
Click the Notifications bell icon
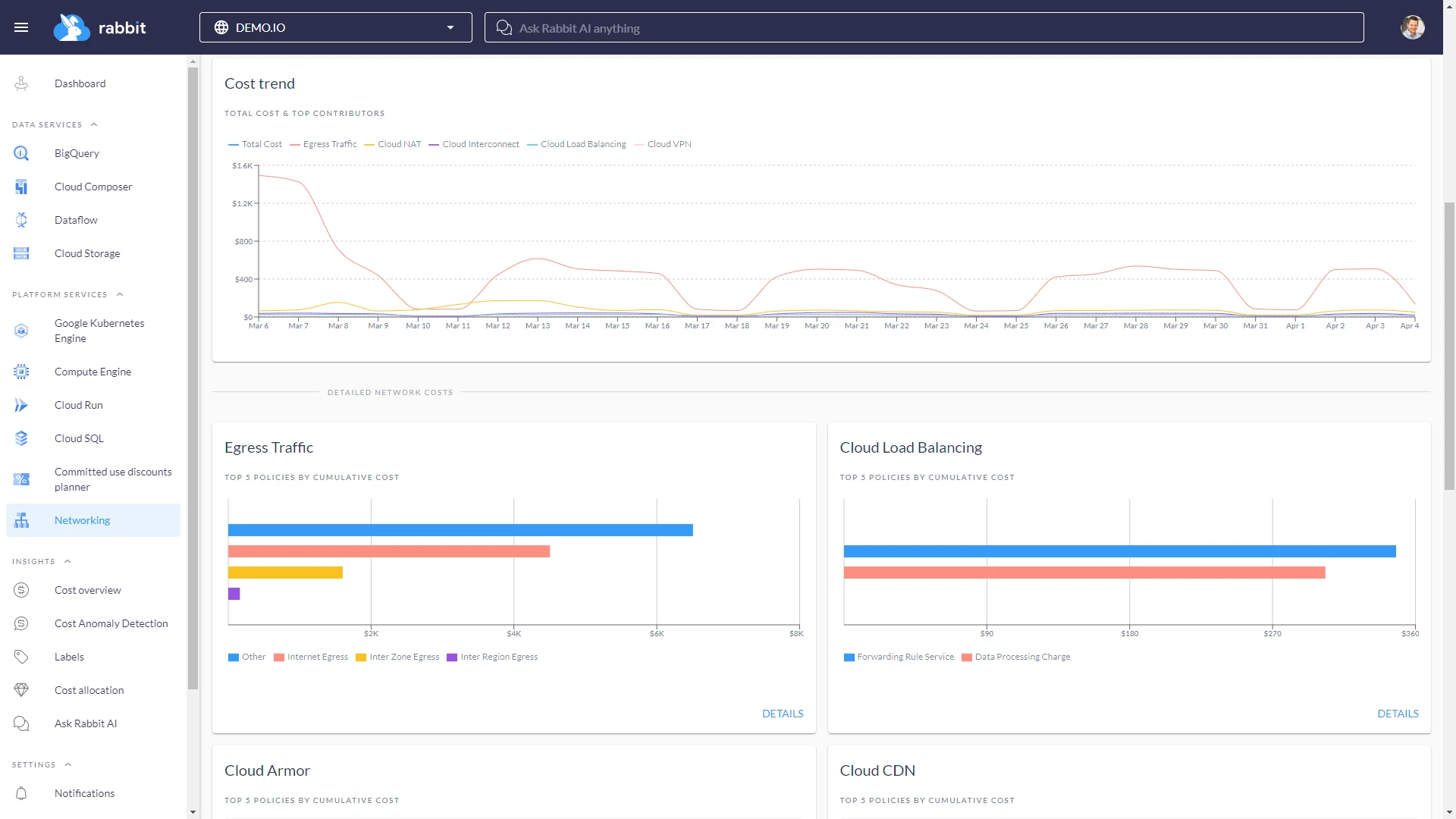tap(21, 793)
